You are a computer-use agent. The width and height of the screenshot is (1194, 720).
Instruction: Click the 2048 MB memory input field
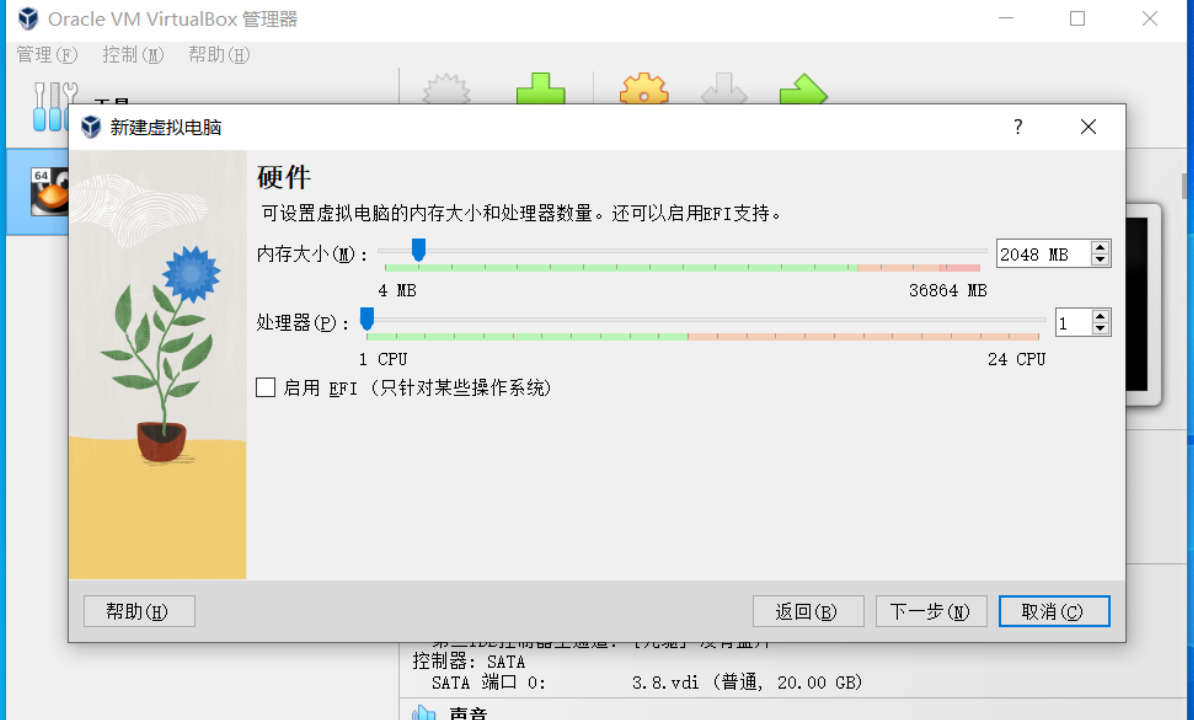pyautogui.click(x=1043, y=254)
